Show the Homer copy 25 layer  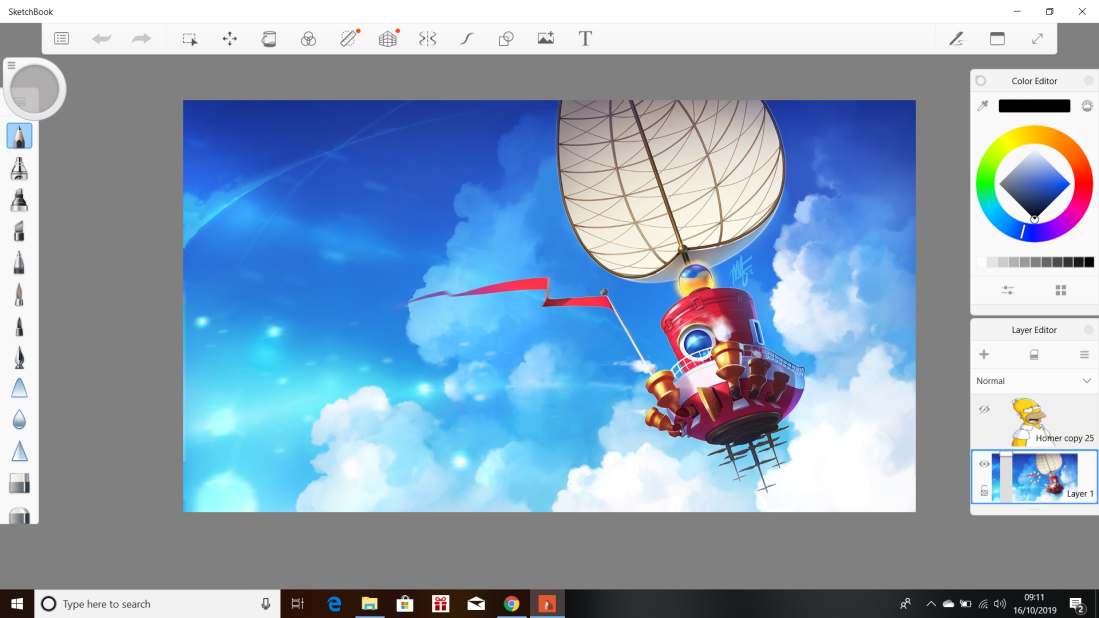(x=983, y=409)
